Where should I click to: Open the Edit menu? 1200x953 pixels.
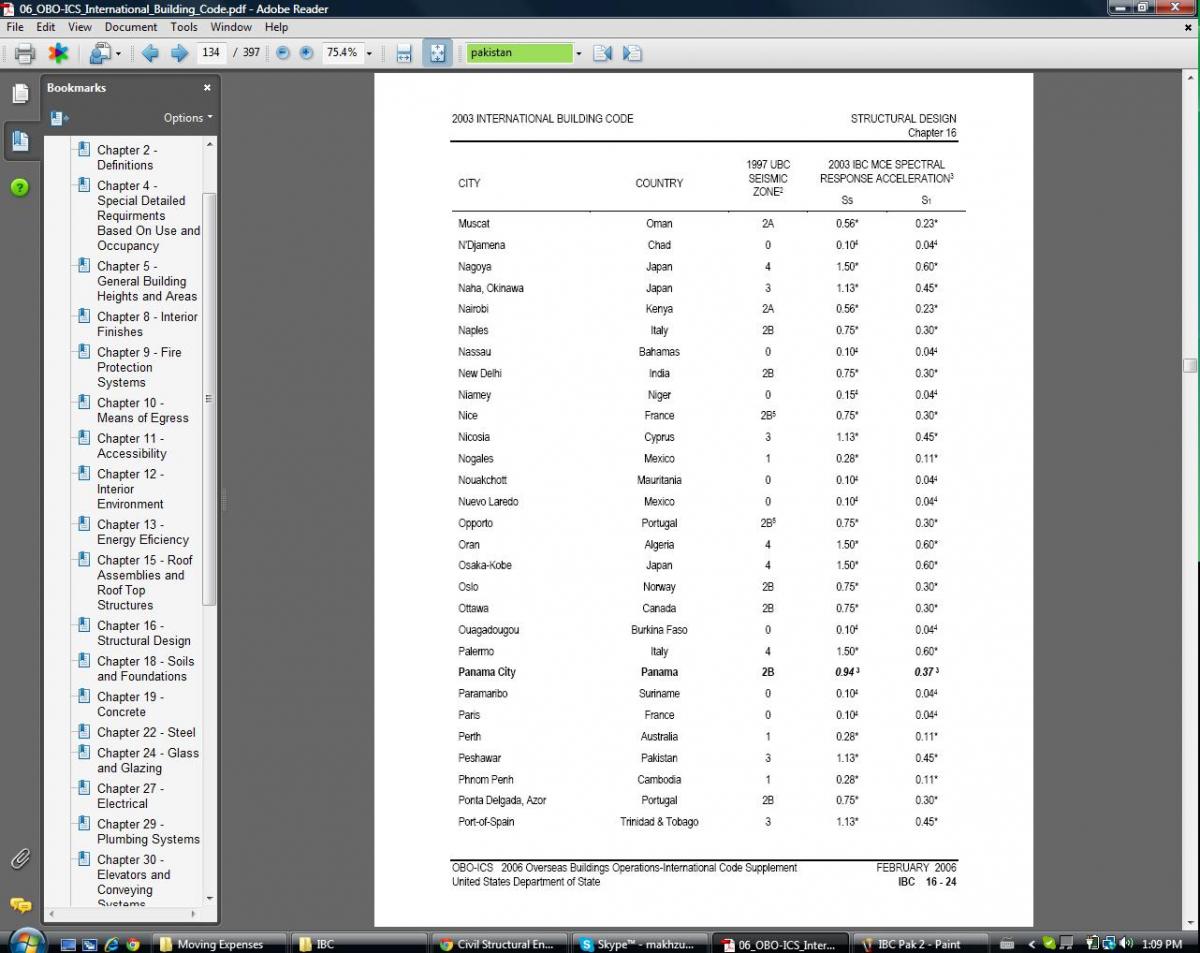tap(46, 27)
